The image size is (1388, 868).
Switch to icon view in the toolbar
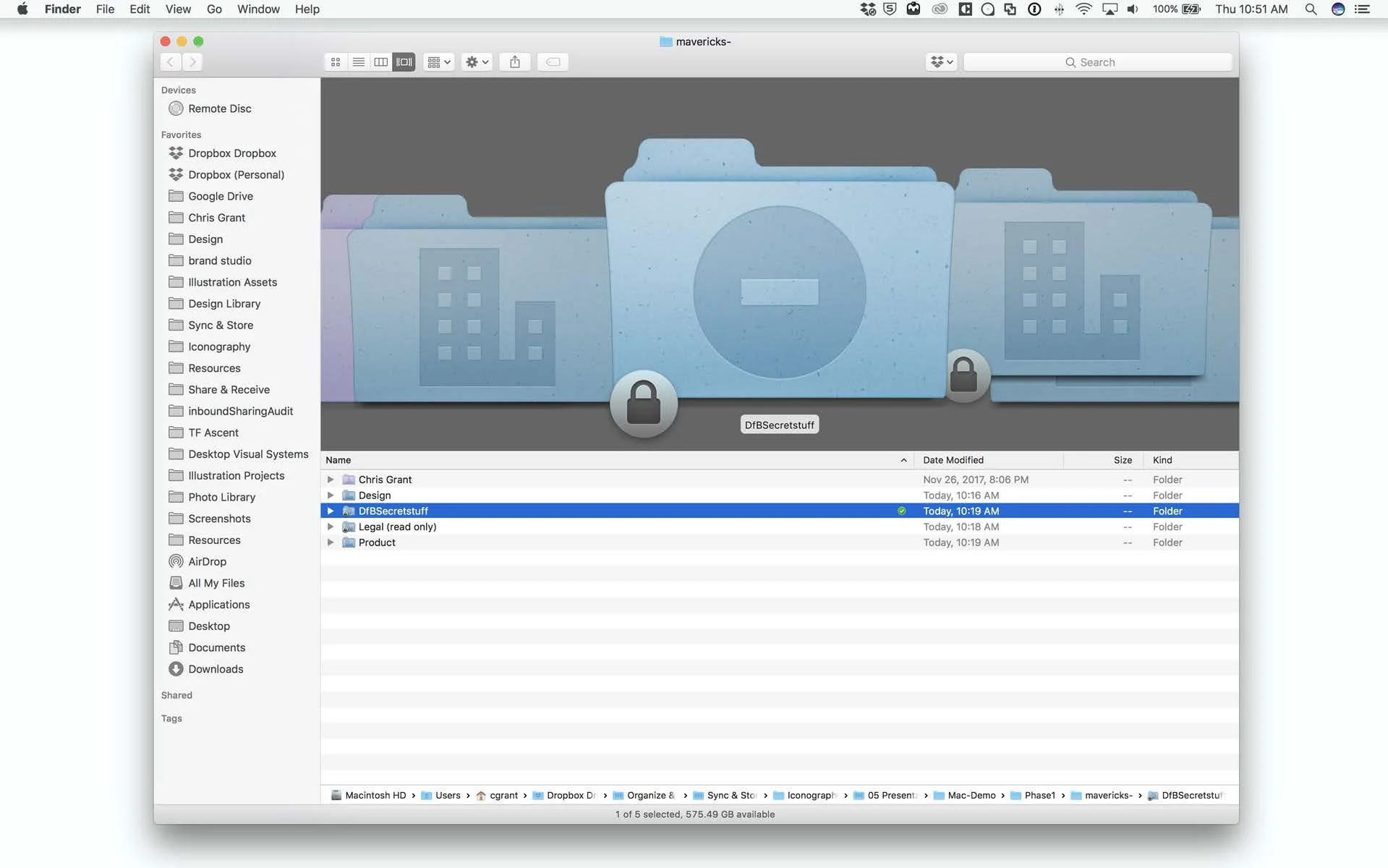pyautogui.click(x=336, y=62)
